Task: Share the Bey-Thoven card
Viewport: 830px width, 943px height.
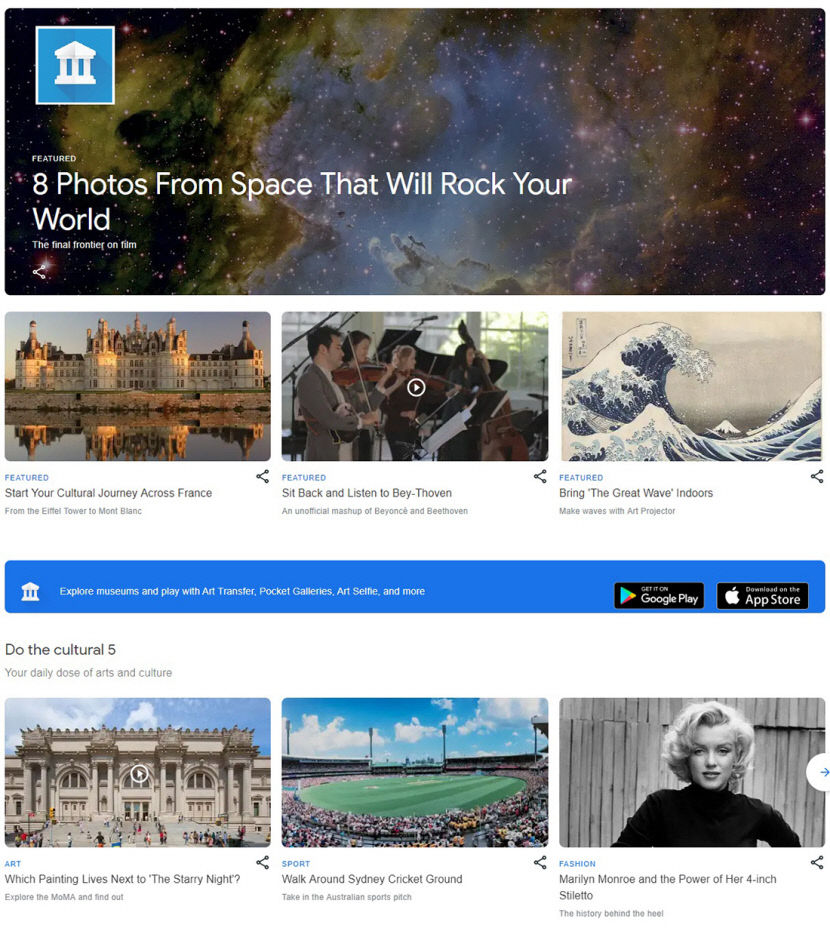Action: point(540,477)
